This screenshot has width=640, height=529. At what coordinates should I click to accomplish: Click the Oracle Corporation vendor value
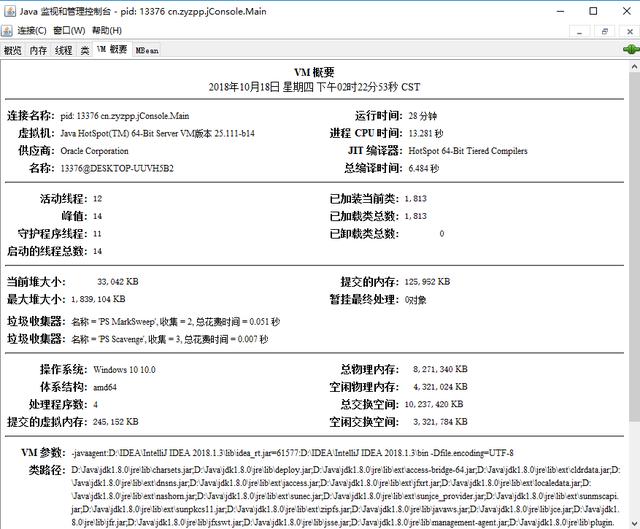click(94, 151)
